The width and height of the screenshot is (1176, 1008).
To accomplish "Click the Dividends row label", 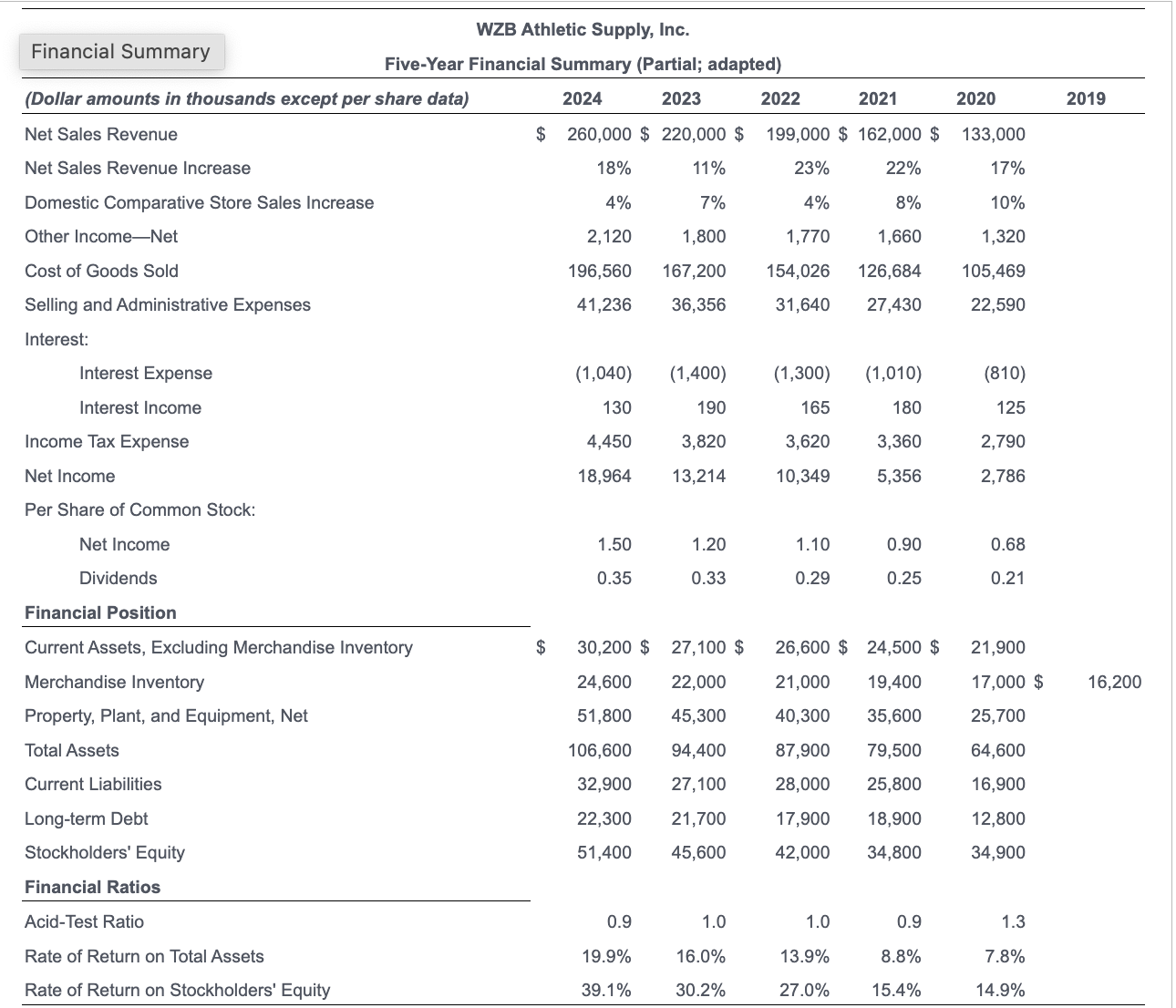I will pyautogui.click(x=119, y=578).
